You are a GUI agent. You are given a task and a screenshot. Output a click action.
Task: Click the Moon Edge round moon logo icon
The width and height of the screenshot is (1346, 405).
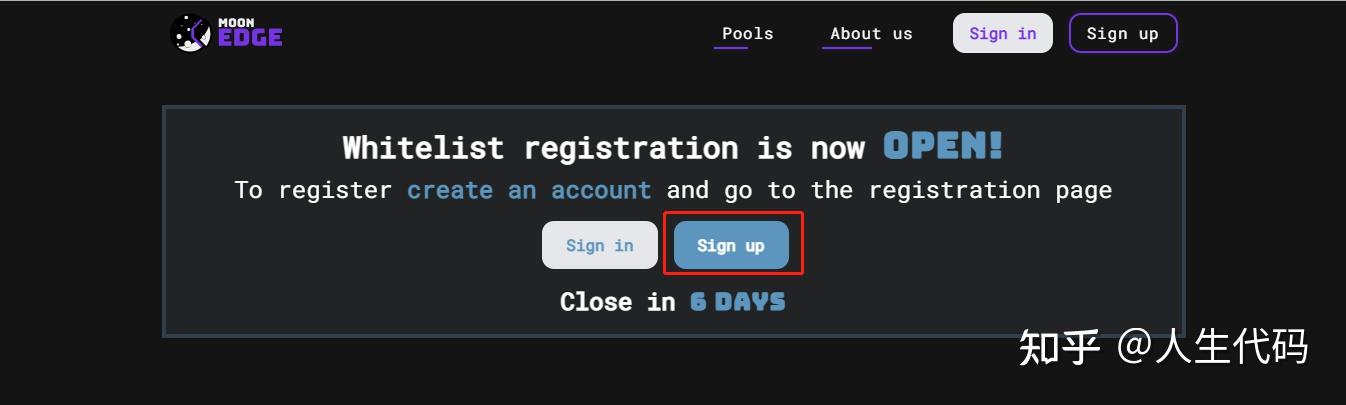coord(190,33)
